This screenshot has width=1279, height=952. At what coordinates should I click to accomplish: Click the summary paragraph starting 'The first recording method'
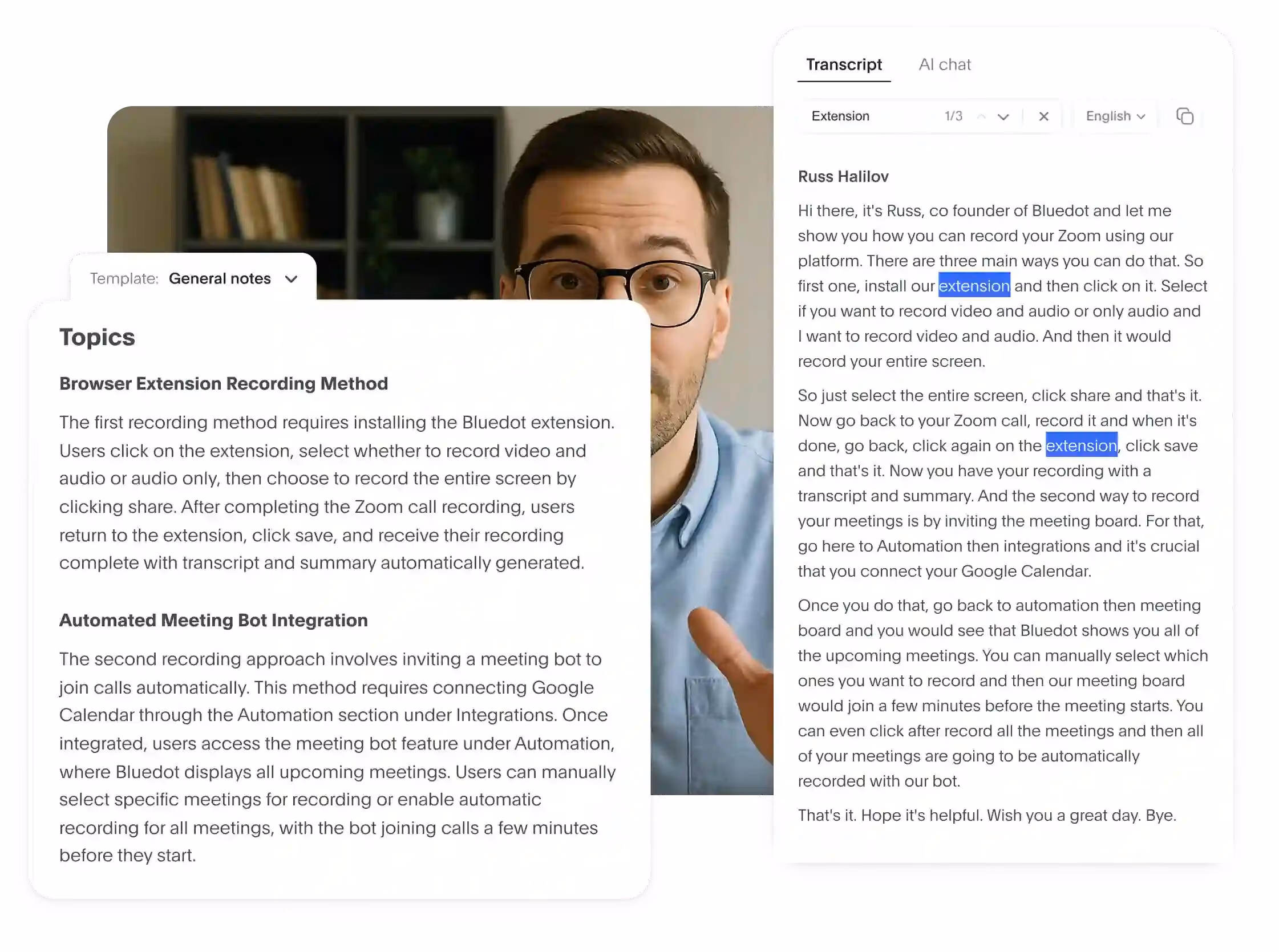337,492
